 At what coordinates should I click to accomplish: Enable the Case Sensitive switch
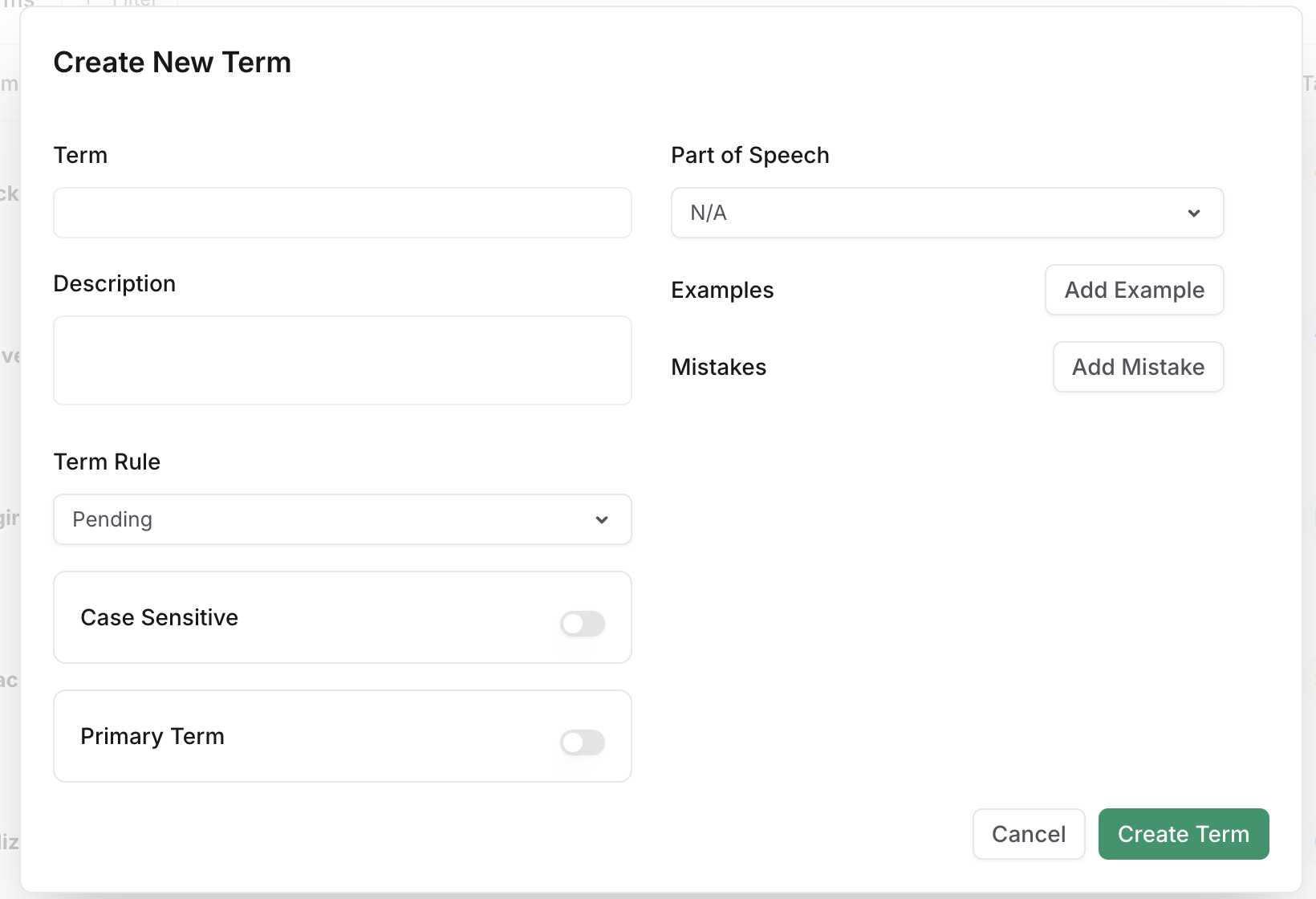pos(583,624)
